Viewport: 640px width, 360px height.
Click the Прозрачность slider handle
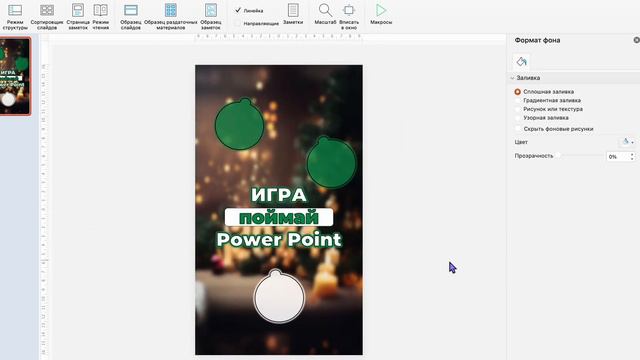coord(558,156)
